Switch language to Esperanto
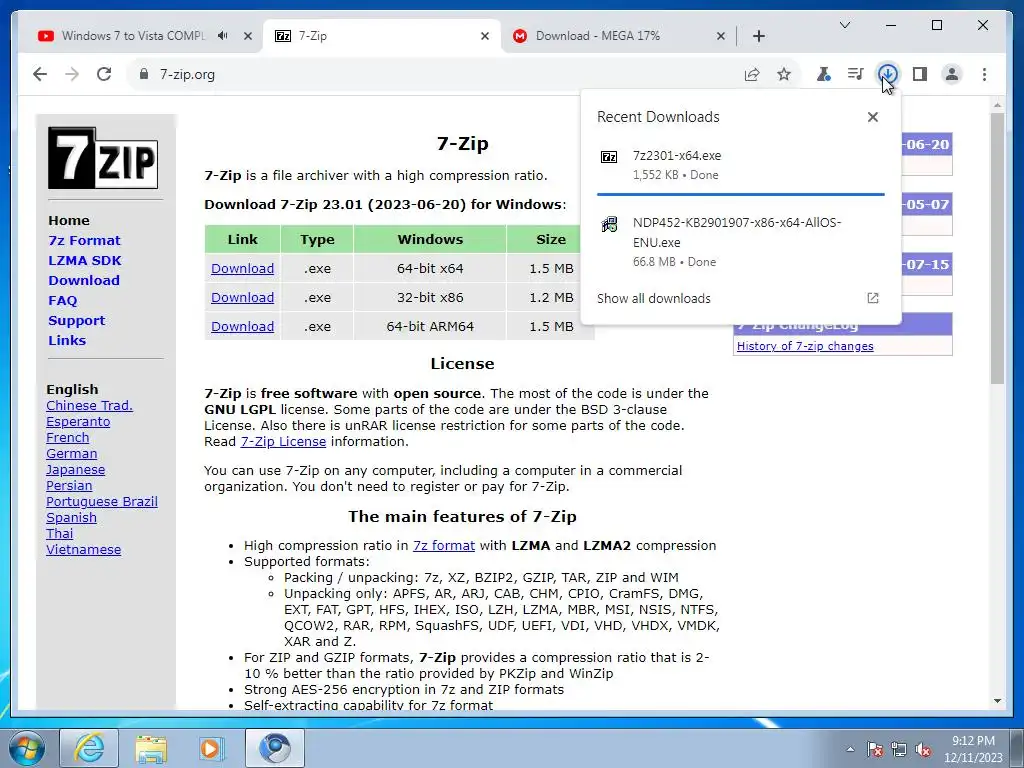This screenshot has height=768, width=1024. tap(78, 422)
